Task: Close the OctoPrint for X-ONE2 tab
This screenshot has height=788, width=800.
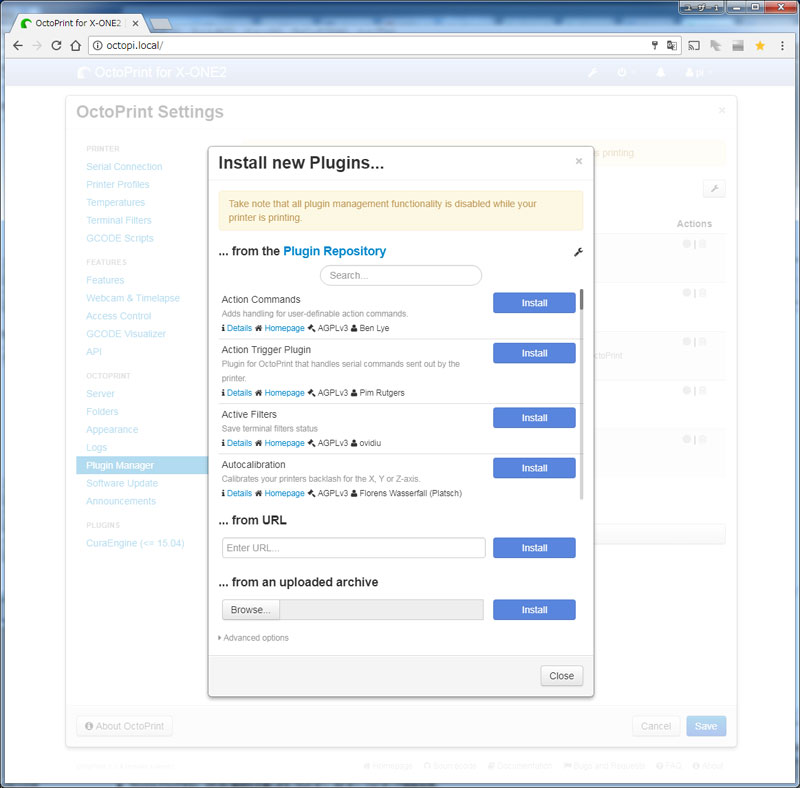Action: [135, 23]
